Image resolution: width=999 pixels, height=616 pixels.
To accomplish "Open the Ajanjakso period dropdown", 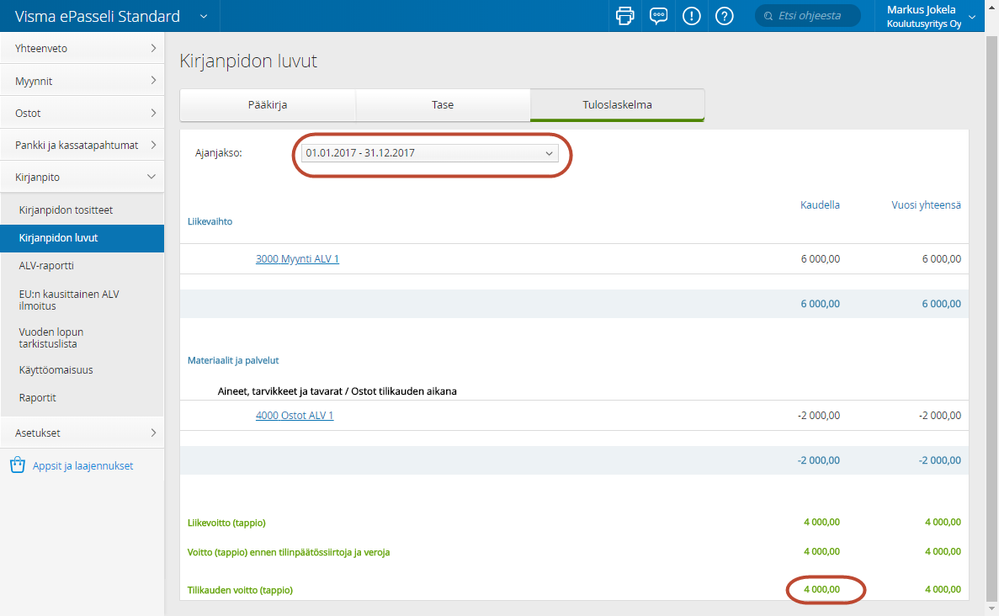I will (430, 153).
